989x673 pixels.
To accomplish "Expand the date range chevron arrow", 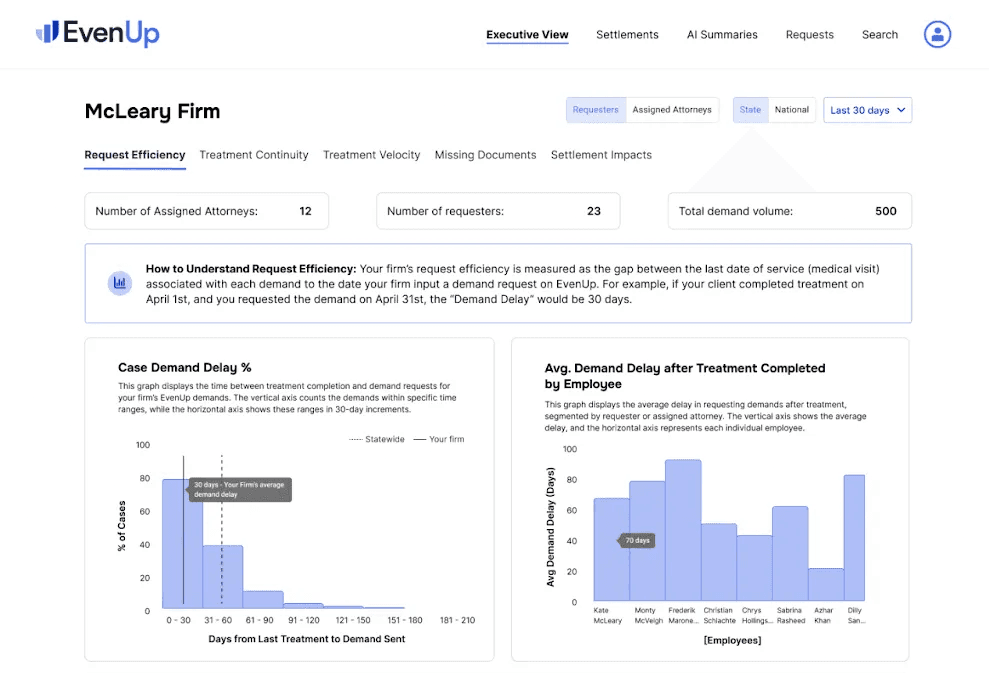I will point(901,110).
